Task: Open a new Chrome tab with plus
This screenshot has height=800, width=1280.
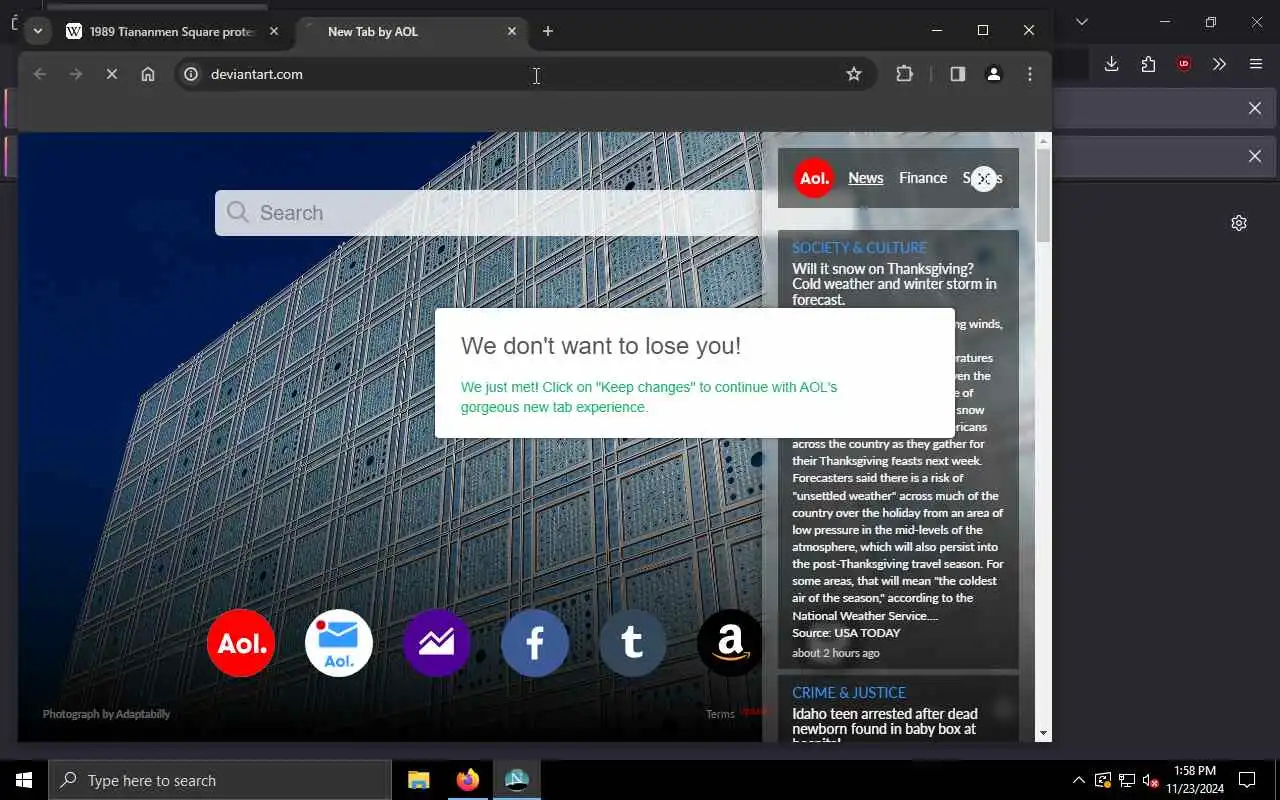Action: point(548,31)
